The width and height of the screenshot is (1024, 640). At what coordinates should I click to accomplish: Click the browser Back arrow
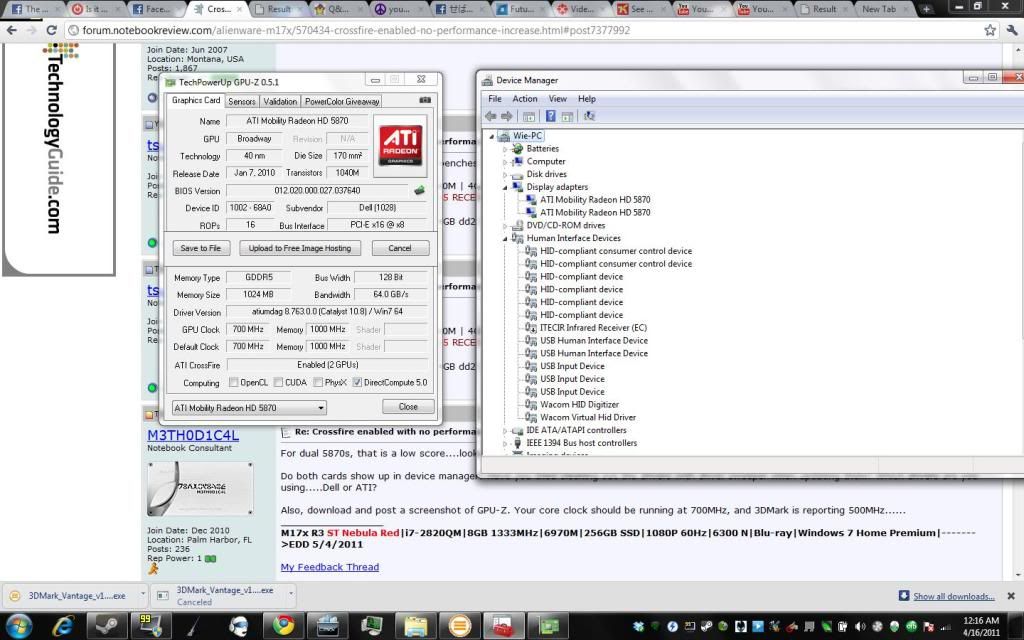11,30
